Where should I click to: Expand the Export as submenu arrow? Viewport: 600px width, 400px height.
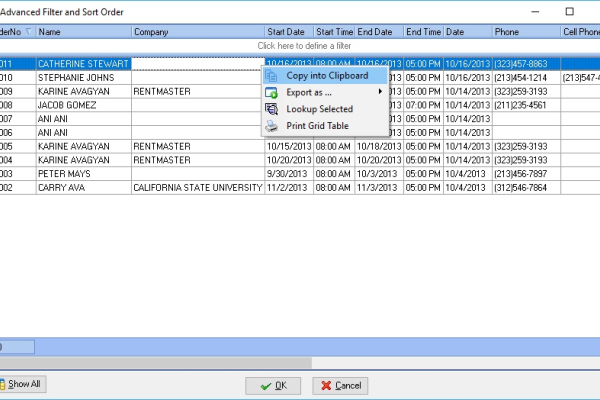(380, 92)
